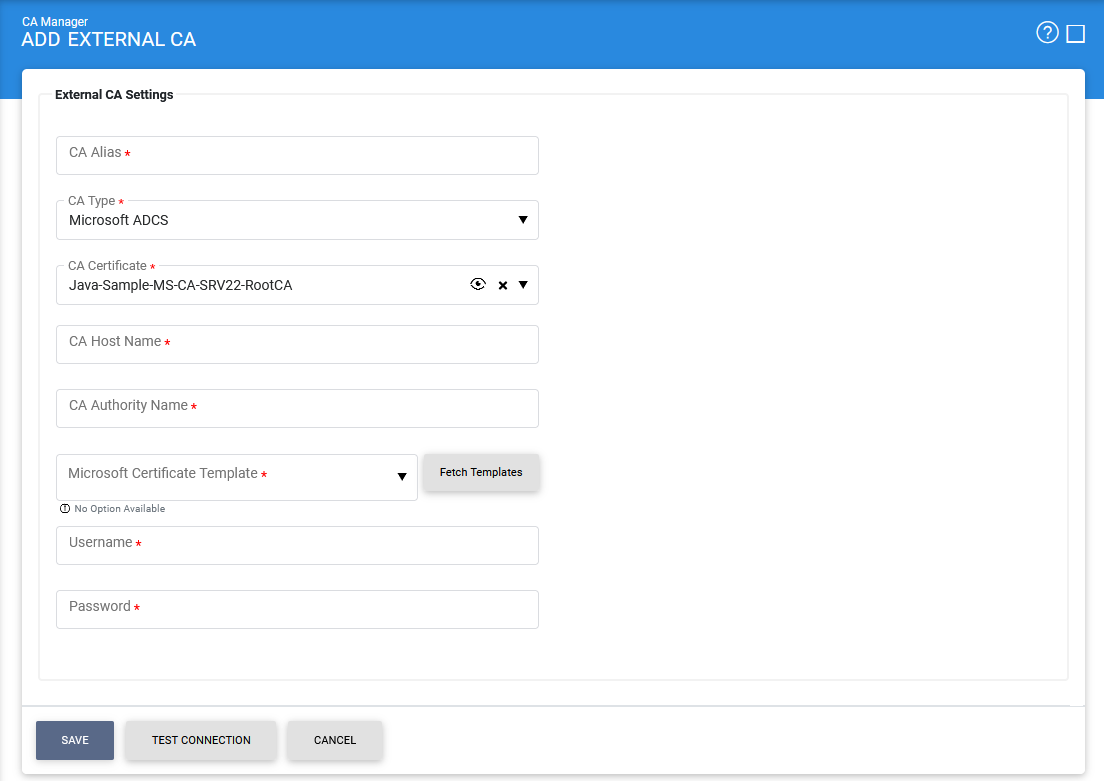1104x781 pixels.
Task: Open the help icon in the header
Action: click(x=1047, y=33)
